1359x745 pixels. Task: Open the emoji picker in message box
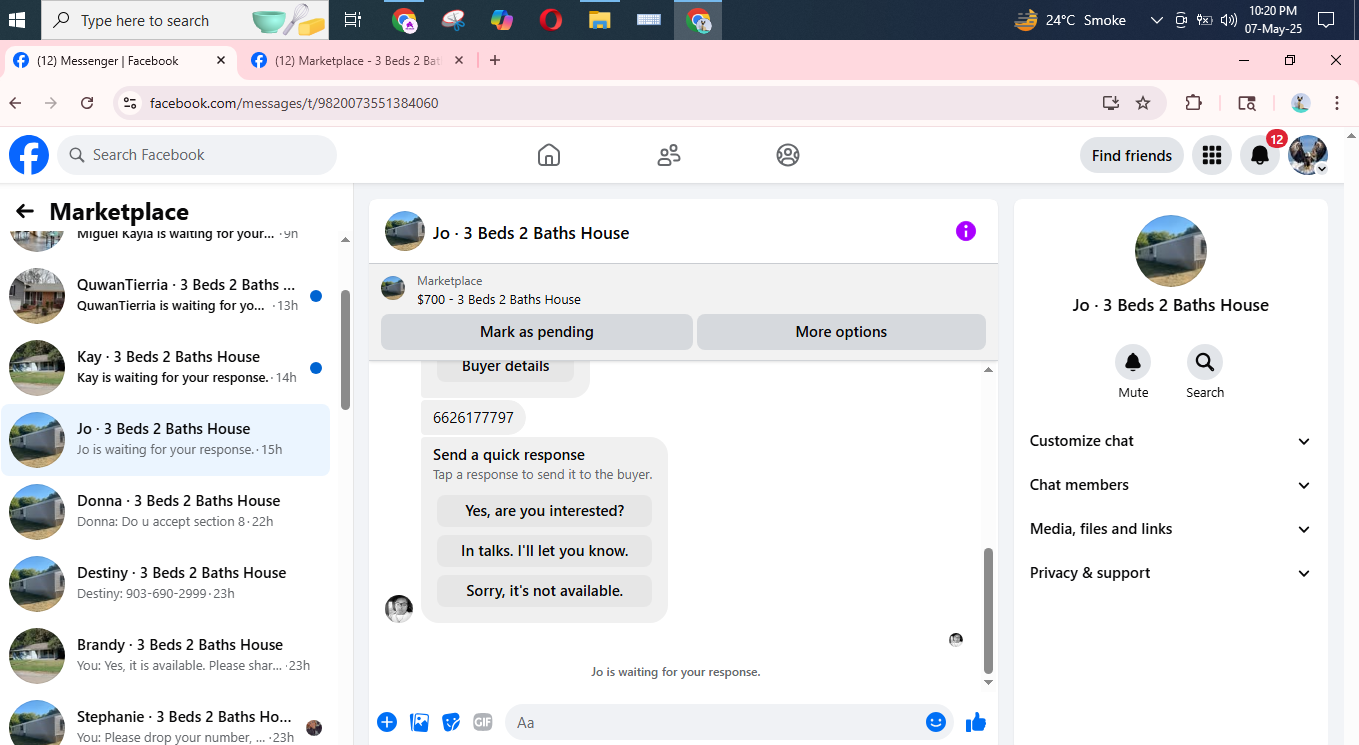pos(936,722)
